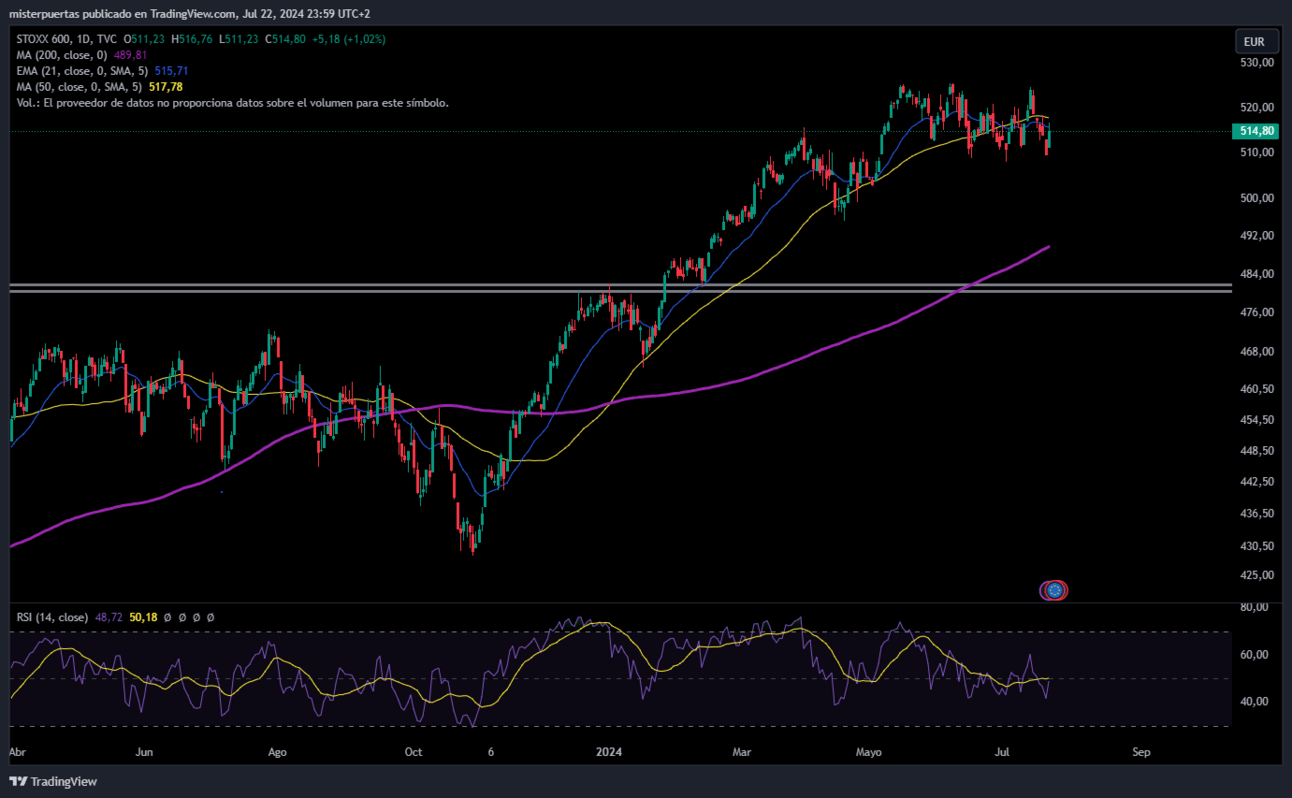Click the publisher header line with misterpuertas
Image resolution: width=1292 pixels, height=798 pixels.
(189, 13)
